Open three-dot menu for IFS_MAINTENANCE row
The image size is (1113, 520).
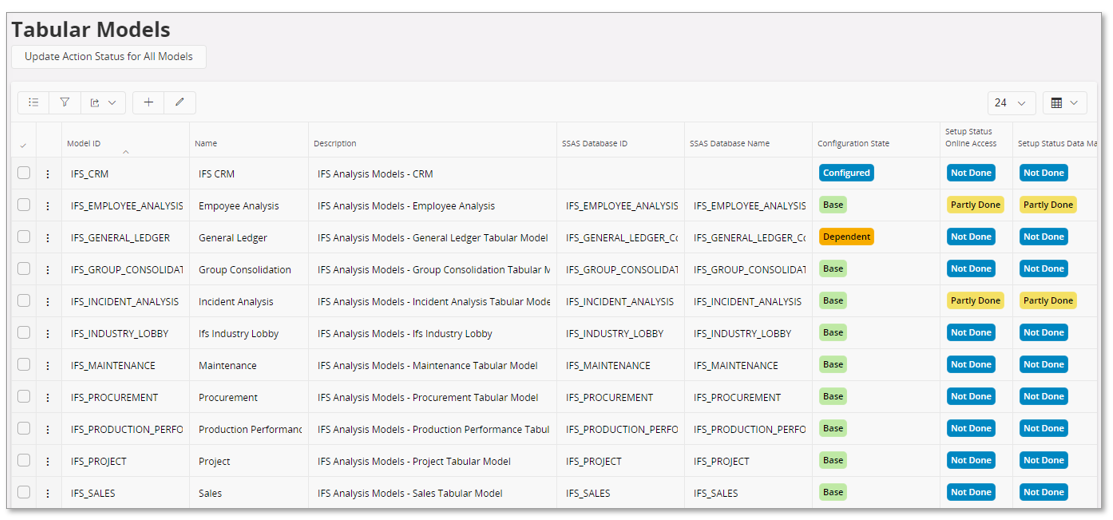[48, 366]
